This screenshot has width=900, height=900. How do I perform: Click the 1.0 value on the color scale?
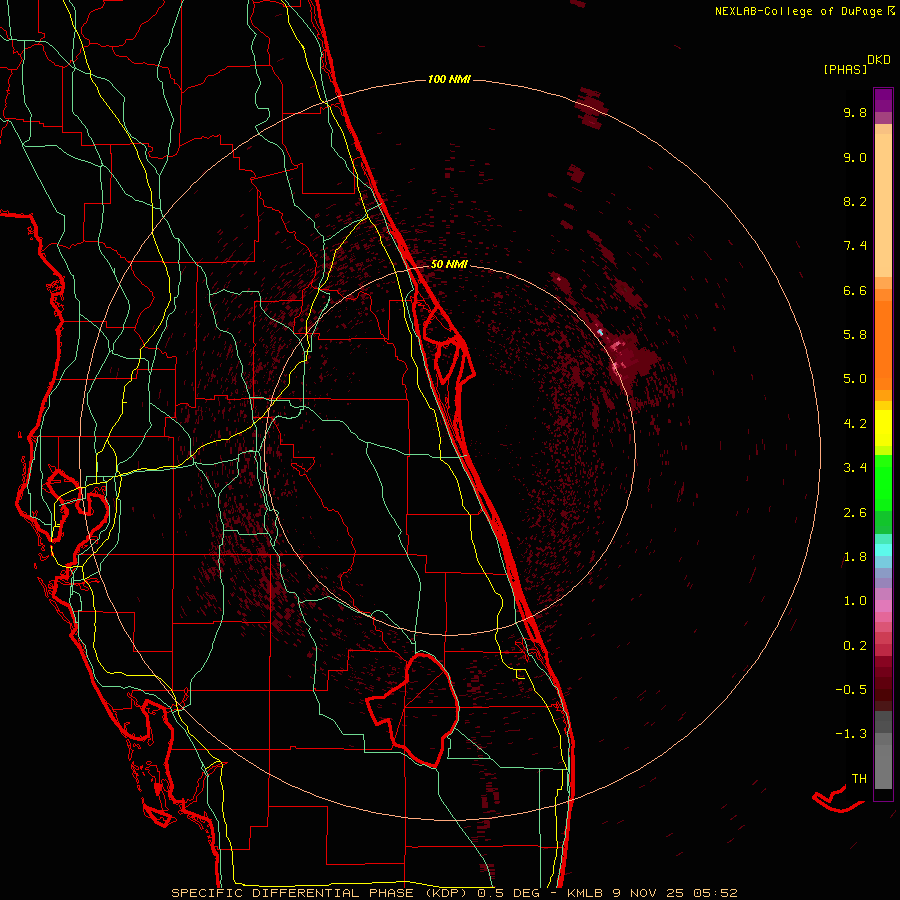point(855,601)
